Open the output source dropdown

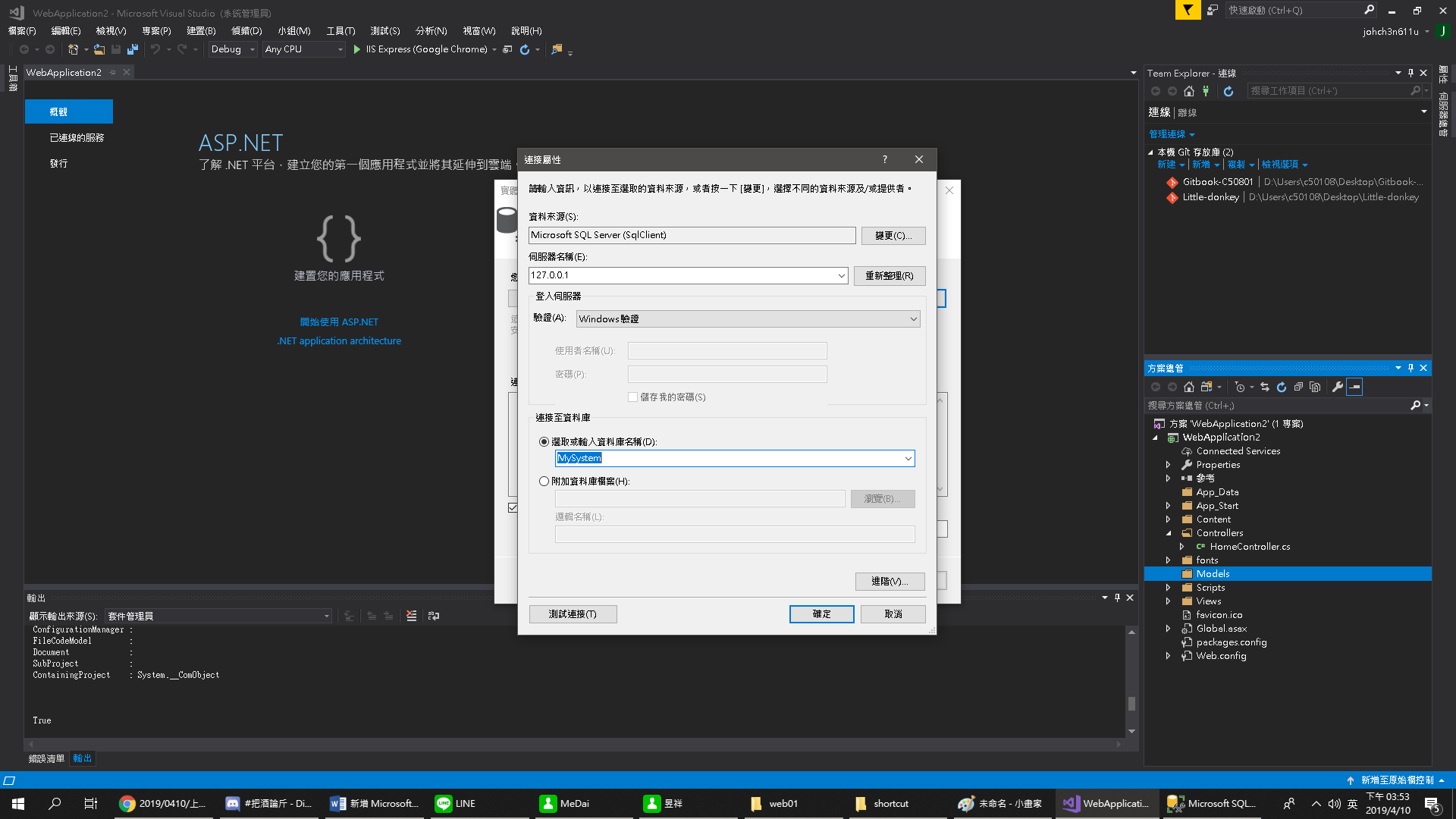pos(218,616)
